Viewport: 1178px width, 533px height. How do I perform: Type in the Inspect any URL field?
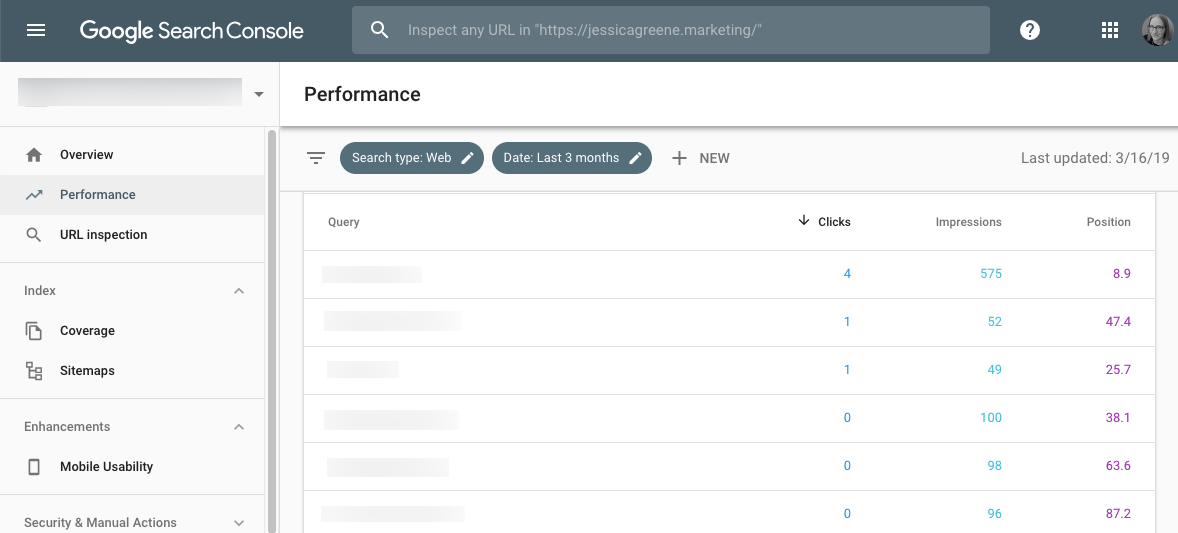(x=680, y=30)
